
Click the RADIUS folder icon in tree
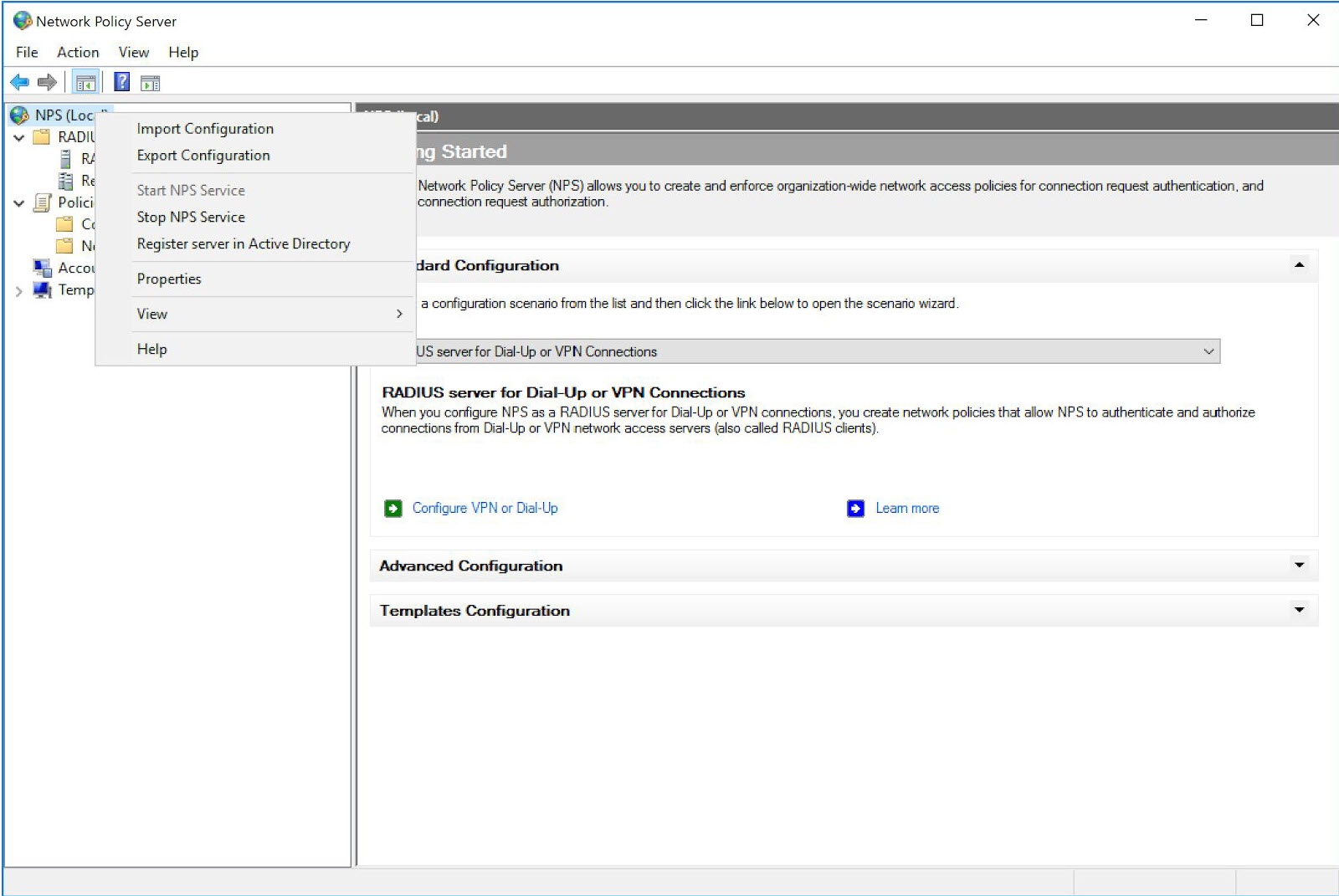[42, 137]
